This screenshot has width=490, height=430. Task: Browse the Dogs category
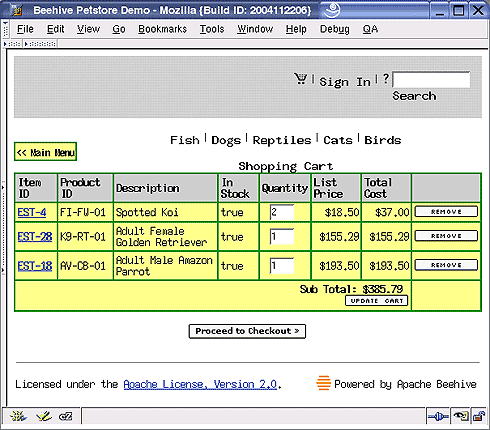[226, 140]
